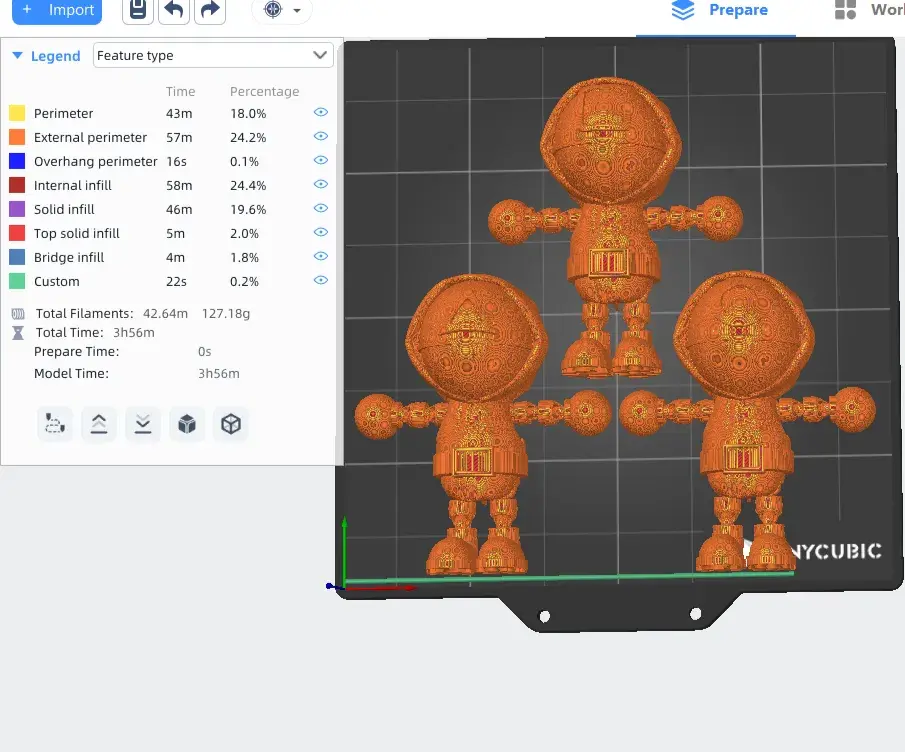Click the Top solid infill label
The height and width of the screenshot is (752, 905).
click(77, 234)
